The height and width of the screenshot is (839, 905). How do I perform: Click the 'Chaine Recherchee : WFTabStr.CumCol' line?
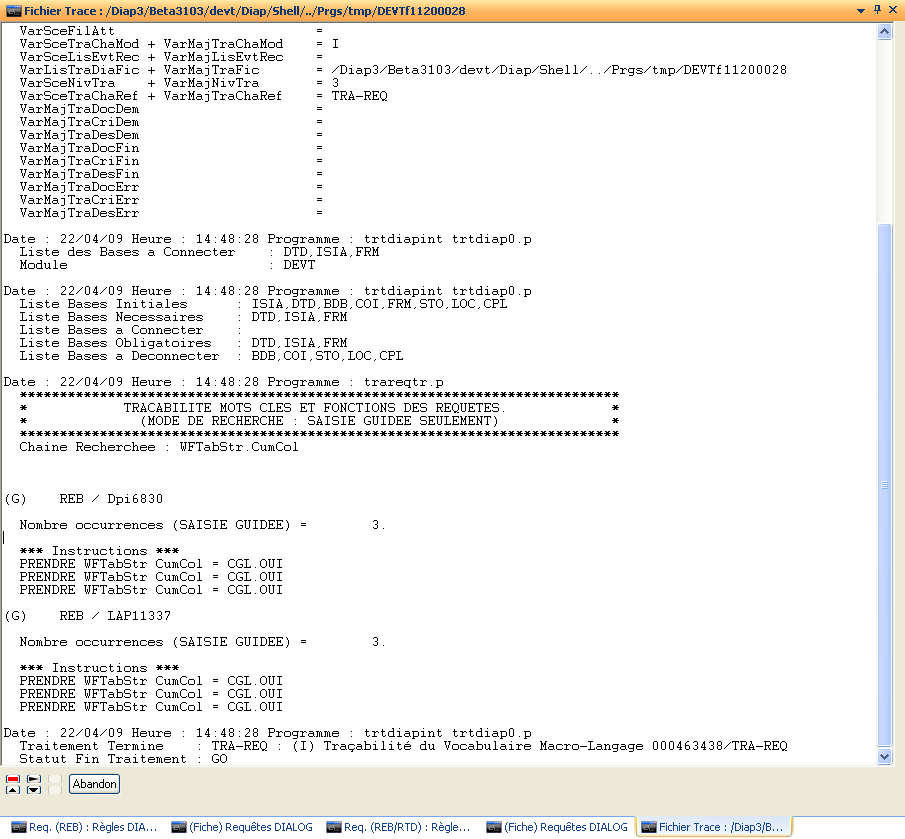point(159,447)
